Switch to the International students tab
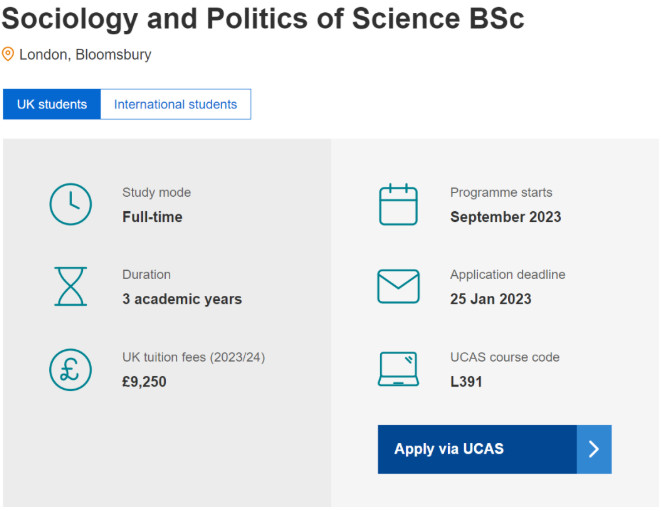Image resolution: width=661 pixels, height=511 pixels. pyautogui.click(x=175, y=104)
